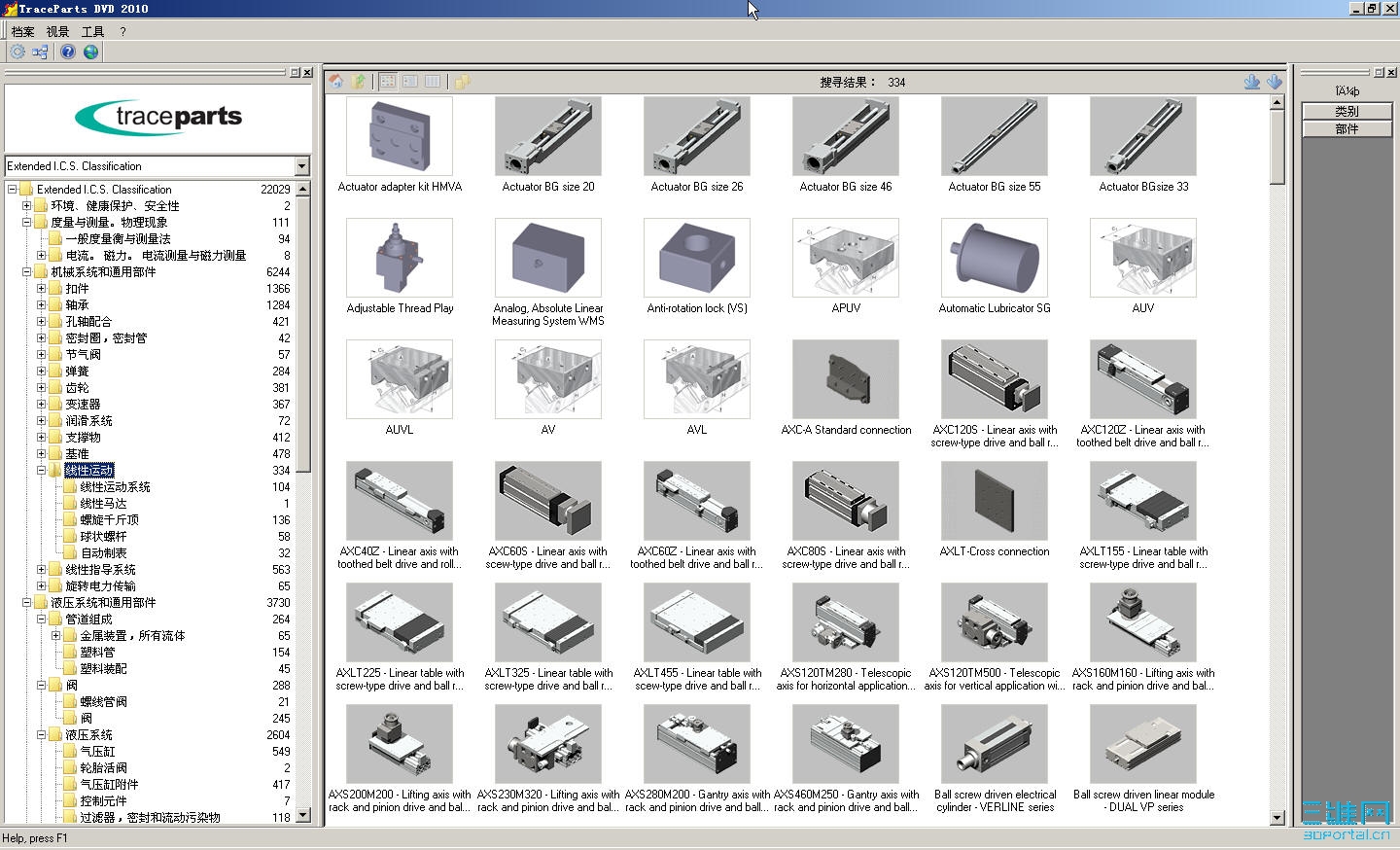Open the Actuator BG size 20 thumbnail

(548, 136)
